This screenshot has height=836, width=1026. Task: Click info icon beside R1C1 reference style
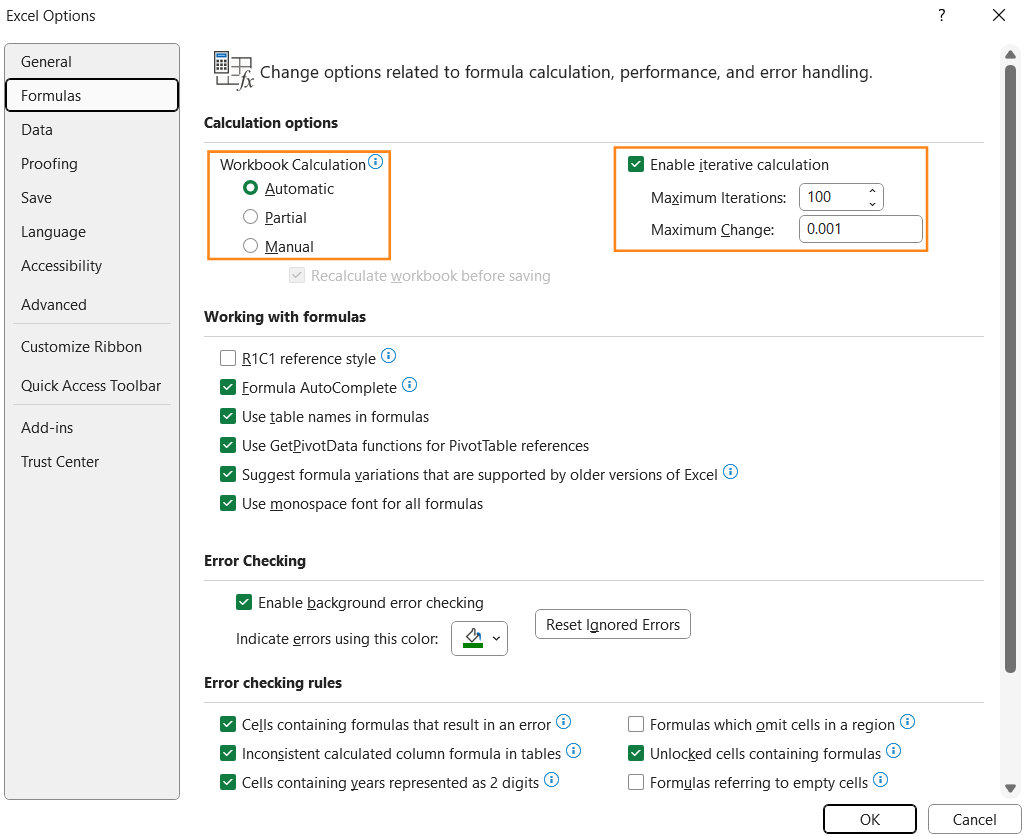coord(389,356)
